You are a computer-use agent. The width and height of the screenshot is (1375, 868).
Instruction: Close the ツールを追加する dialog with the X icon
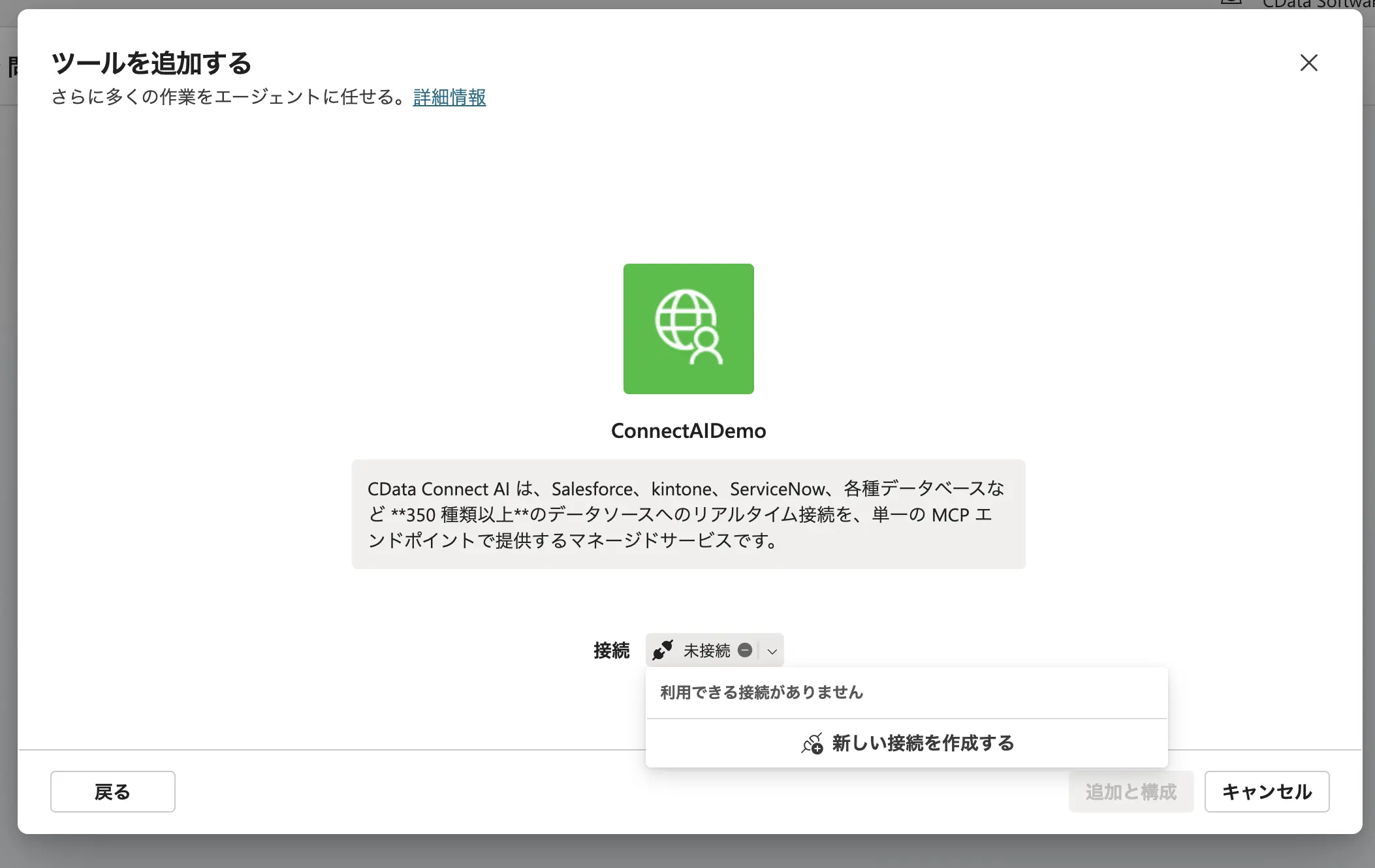[1309, 63]
